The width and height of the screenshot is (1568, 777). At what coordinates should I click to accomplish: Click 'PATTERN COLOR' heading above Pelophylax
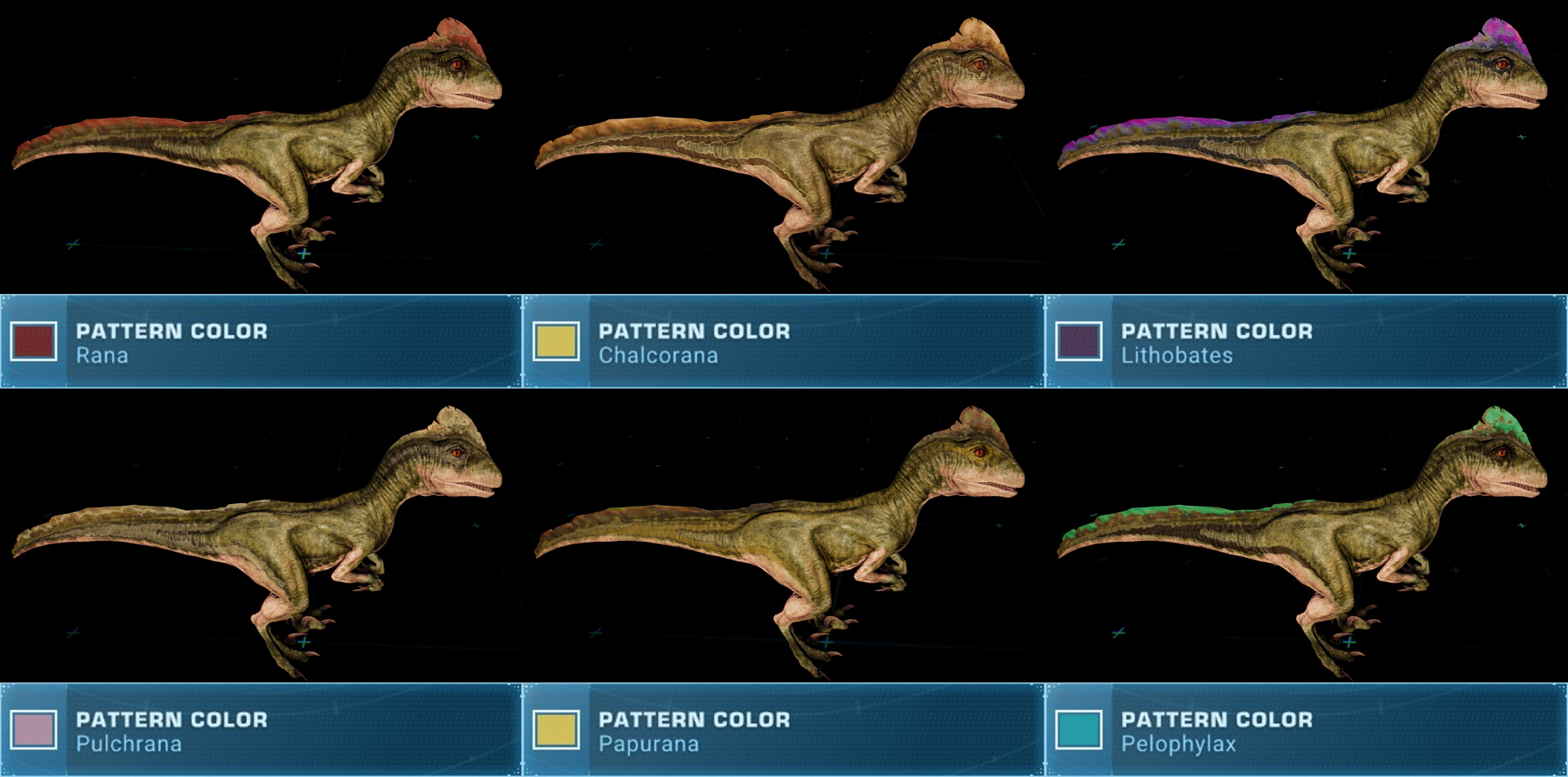(x=1217, y=720)
